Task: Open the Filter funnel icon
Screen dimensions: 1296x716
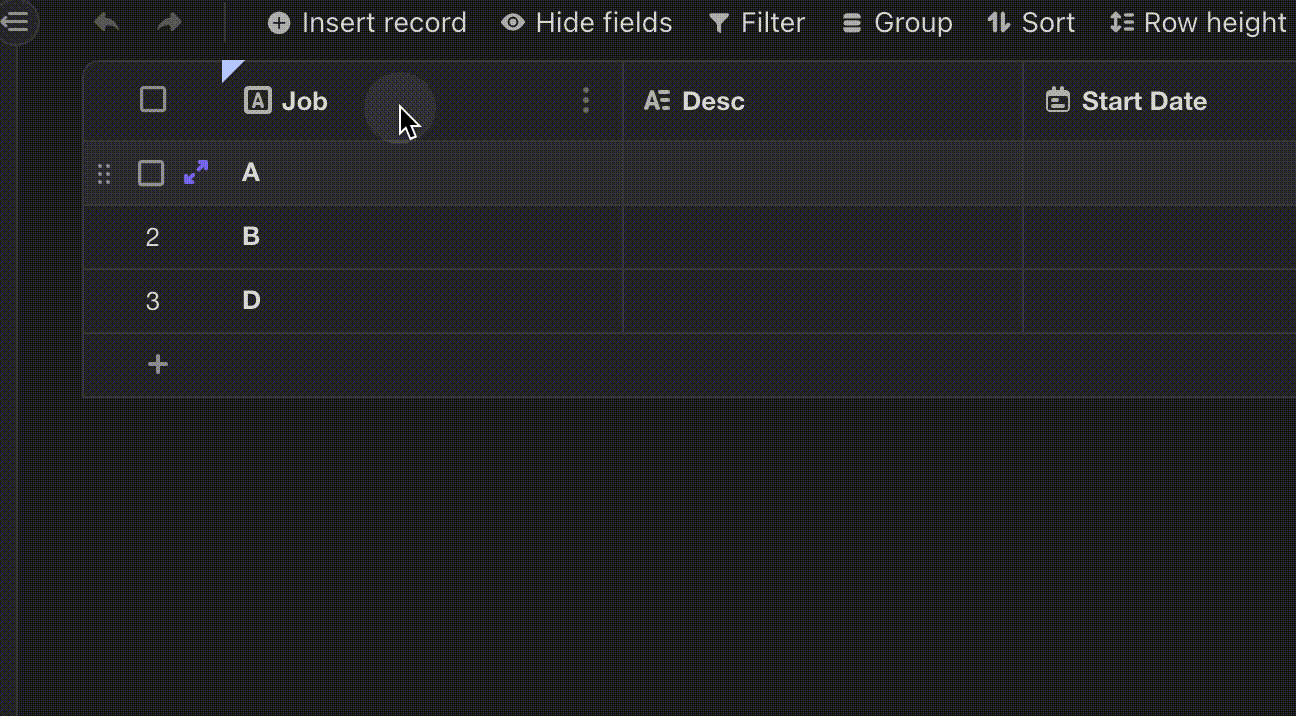Action: point(717,22)
